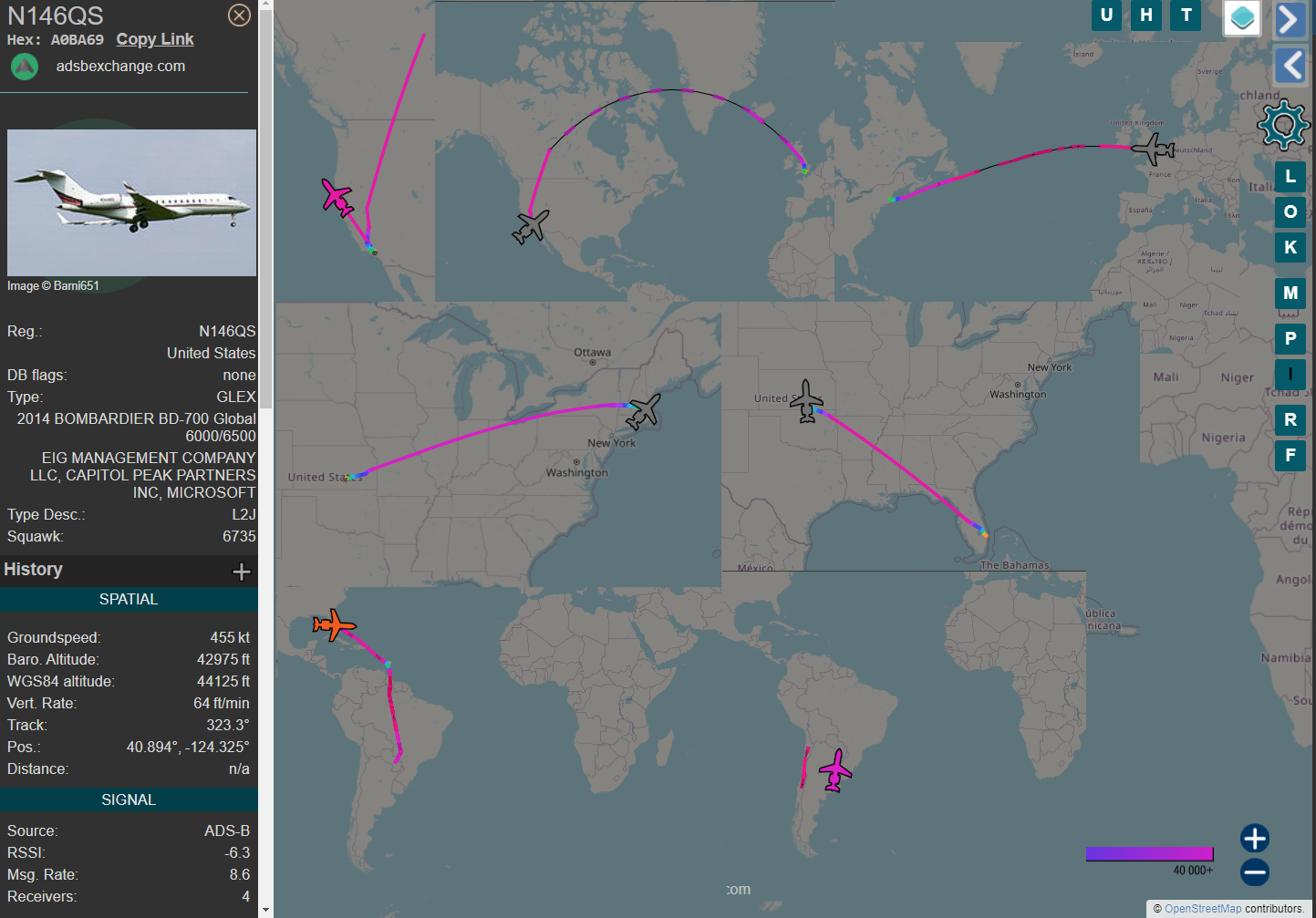Viewport: 1316px width, 918px height.
Task: Open the settings gear icon
Action: pyautogui.click(x=1283, y=125)
